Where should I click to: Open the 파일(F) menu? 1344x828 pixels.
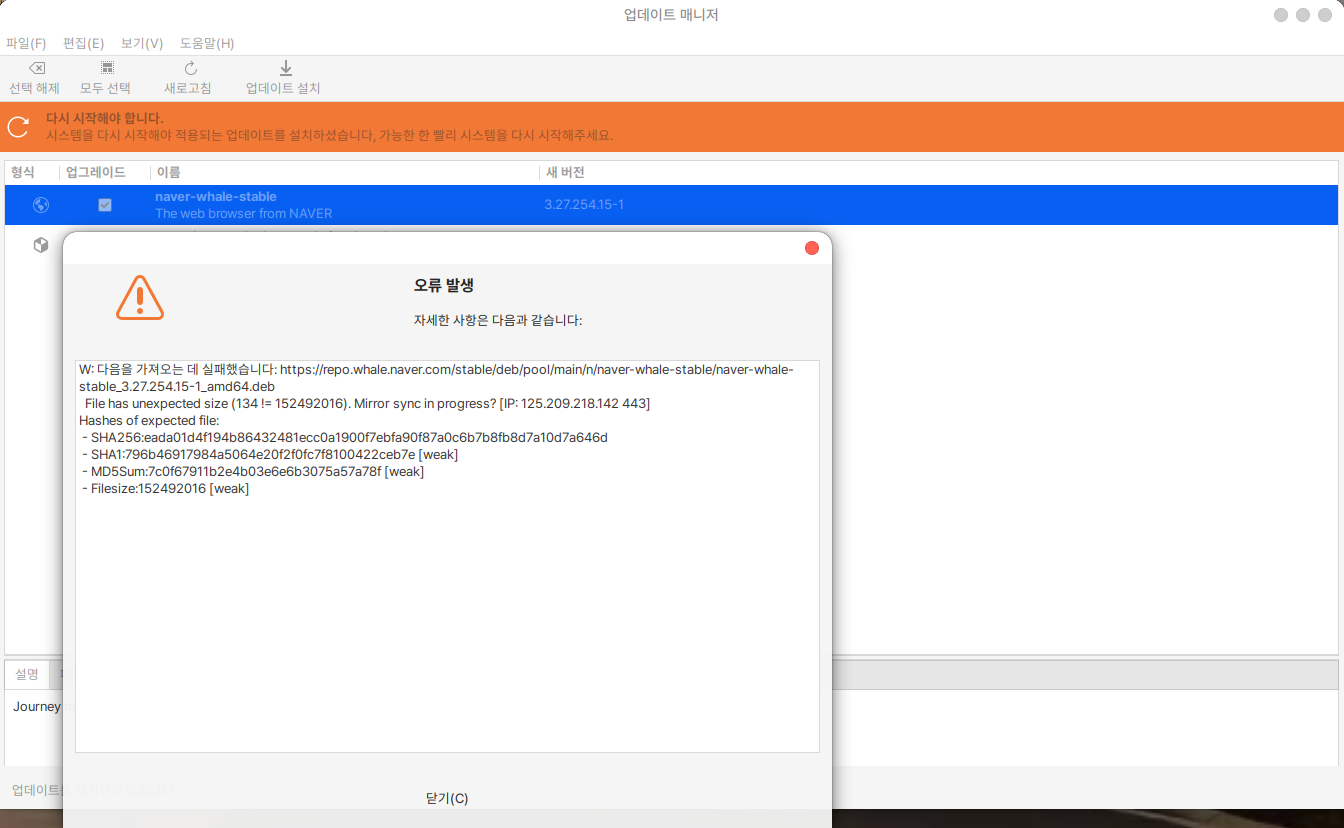tap(26, 43)
